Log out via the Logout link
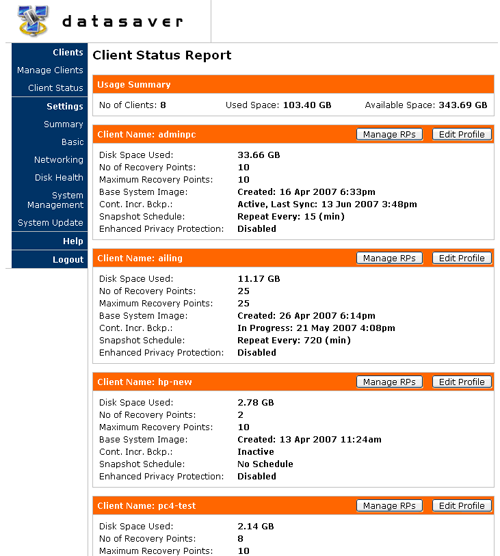The image size is (500, 556). (68, 260)
